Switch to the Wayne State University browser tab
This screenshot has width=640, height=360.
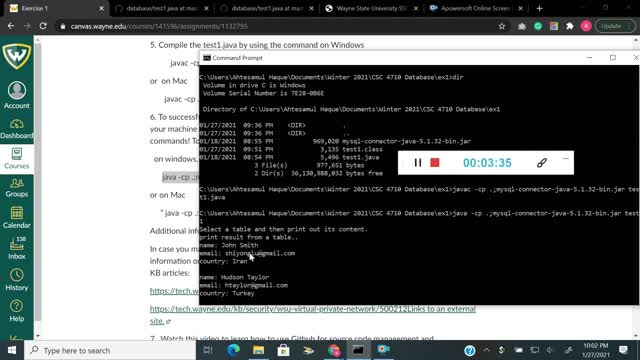(x=371, y=8)
